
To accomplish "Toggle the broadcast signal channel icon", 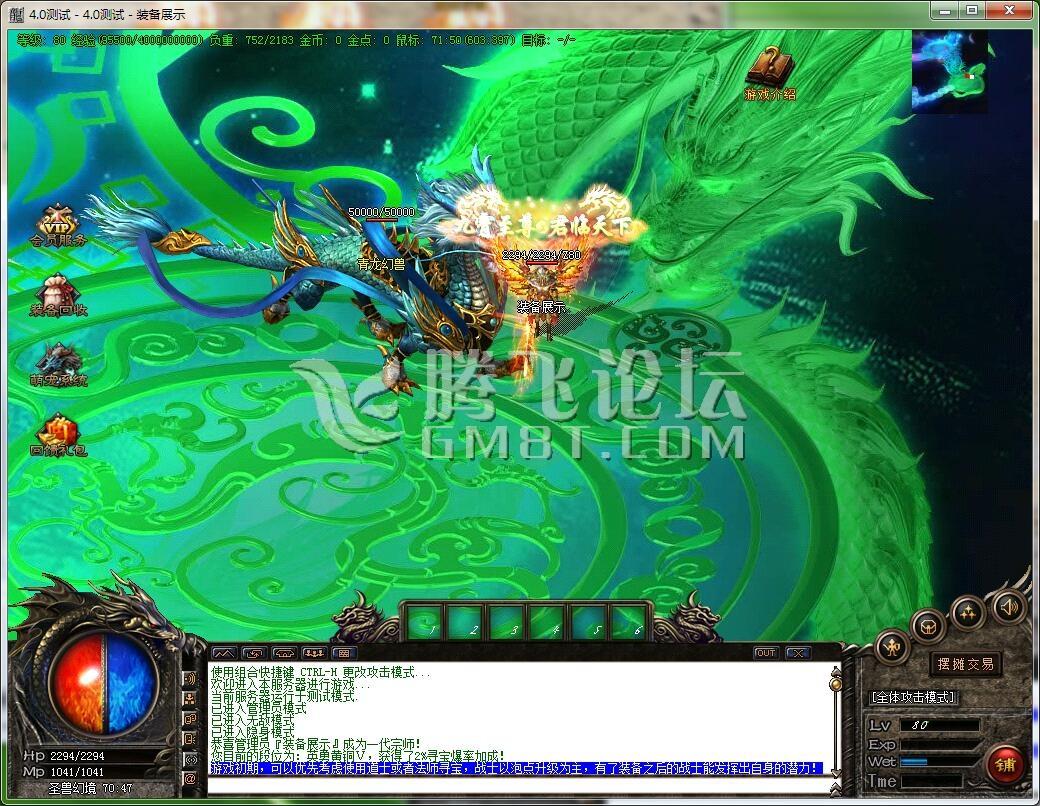I will 190,759.
